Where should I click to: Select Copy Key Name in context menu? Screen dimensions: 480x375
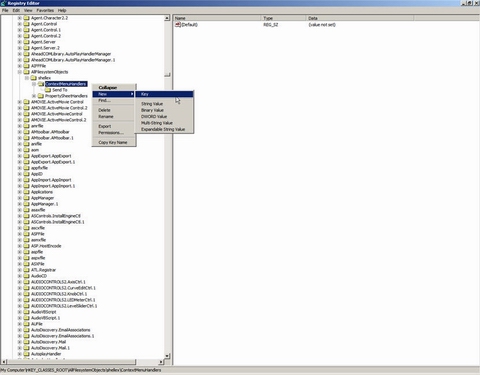tap(113, 142)
